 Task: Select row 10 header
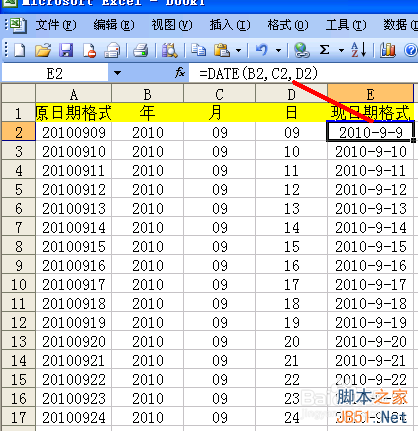[x=19, y=284]
